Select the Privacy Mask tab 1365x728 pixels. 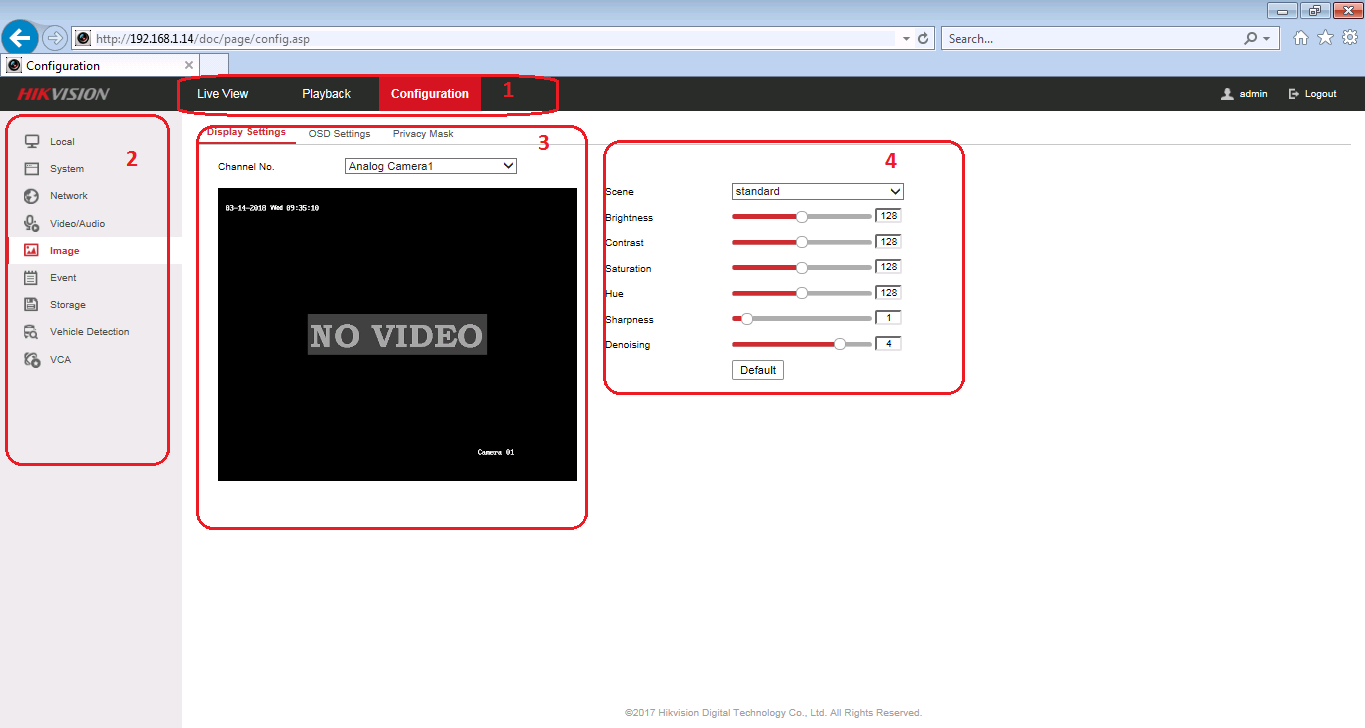[422, 134]
